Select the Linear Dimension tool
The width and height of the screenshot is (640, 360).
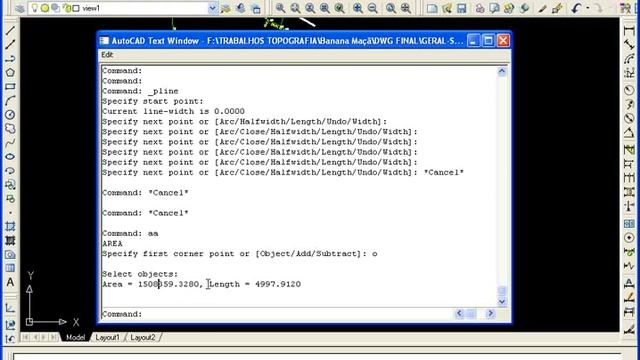pos(629,31)
